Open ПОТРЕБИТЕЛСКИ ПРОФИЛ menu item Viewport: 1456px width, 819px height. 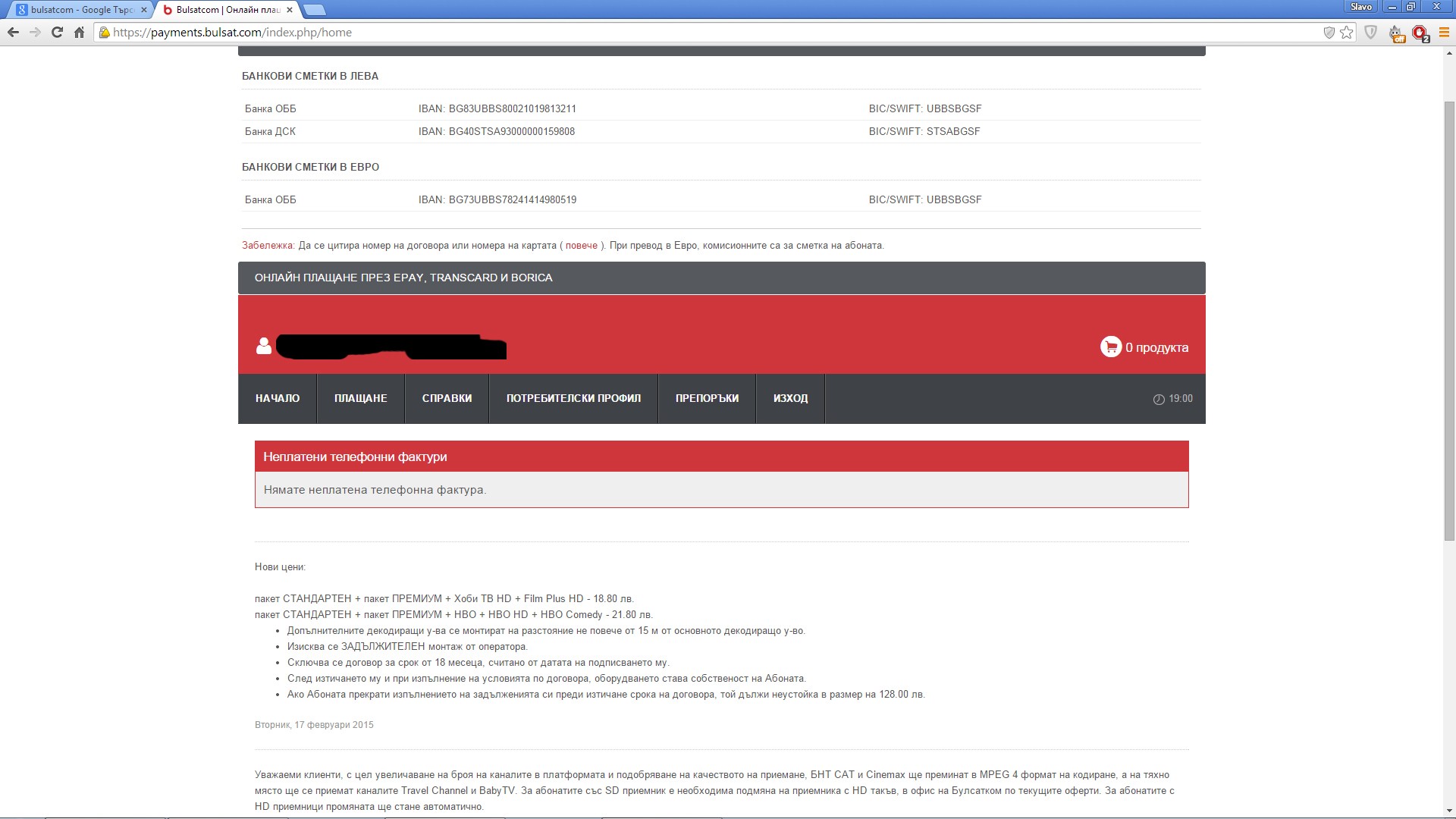(x=573, y=399)
